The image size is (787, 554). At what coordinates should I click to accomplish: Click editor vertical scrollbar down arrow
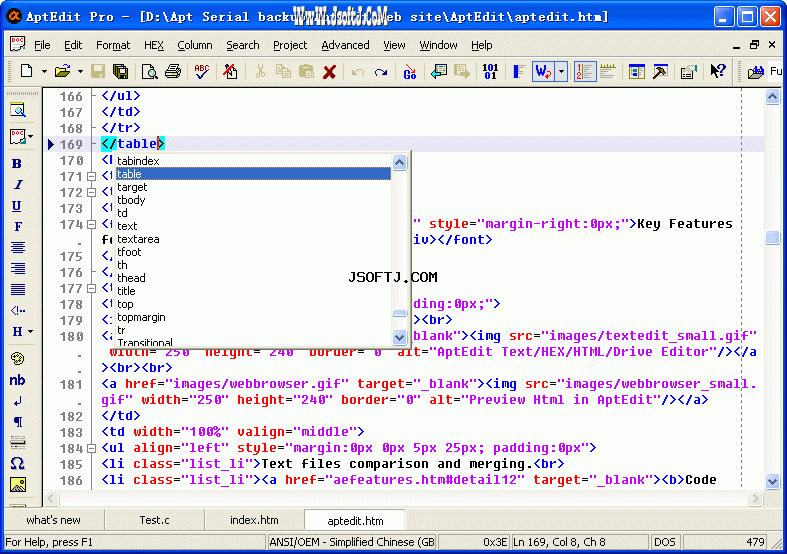pos(772,481)
